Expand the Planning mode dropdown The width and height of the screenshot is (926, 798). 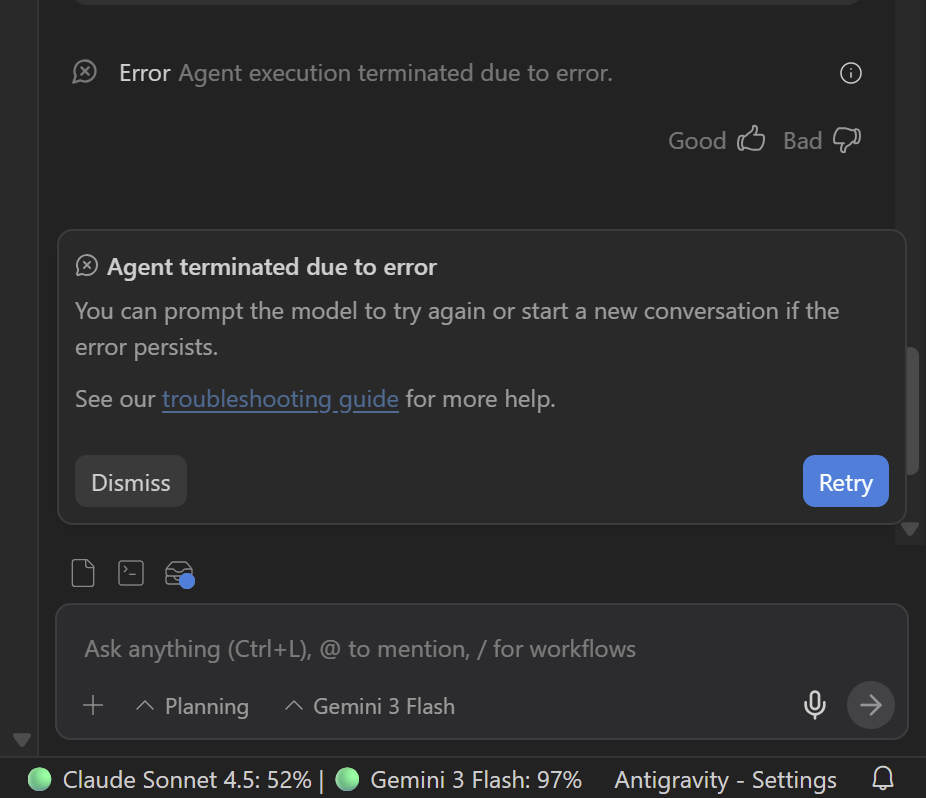click(x=192, y=706)
